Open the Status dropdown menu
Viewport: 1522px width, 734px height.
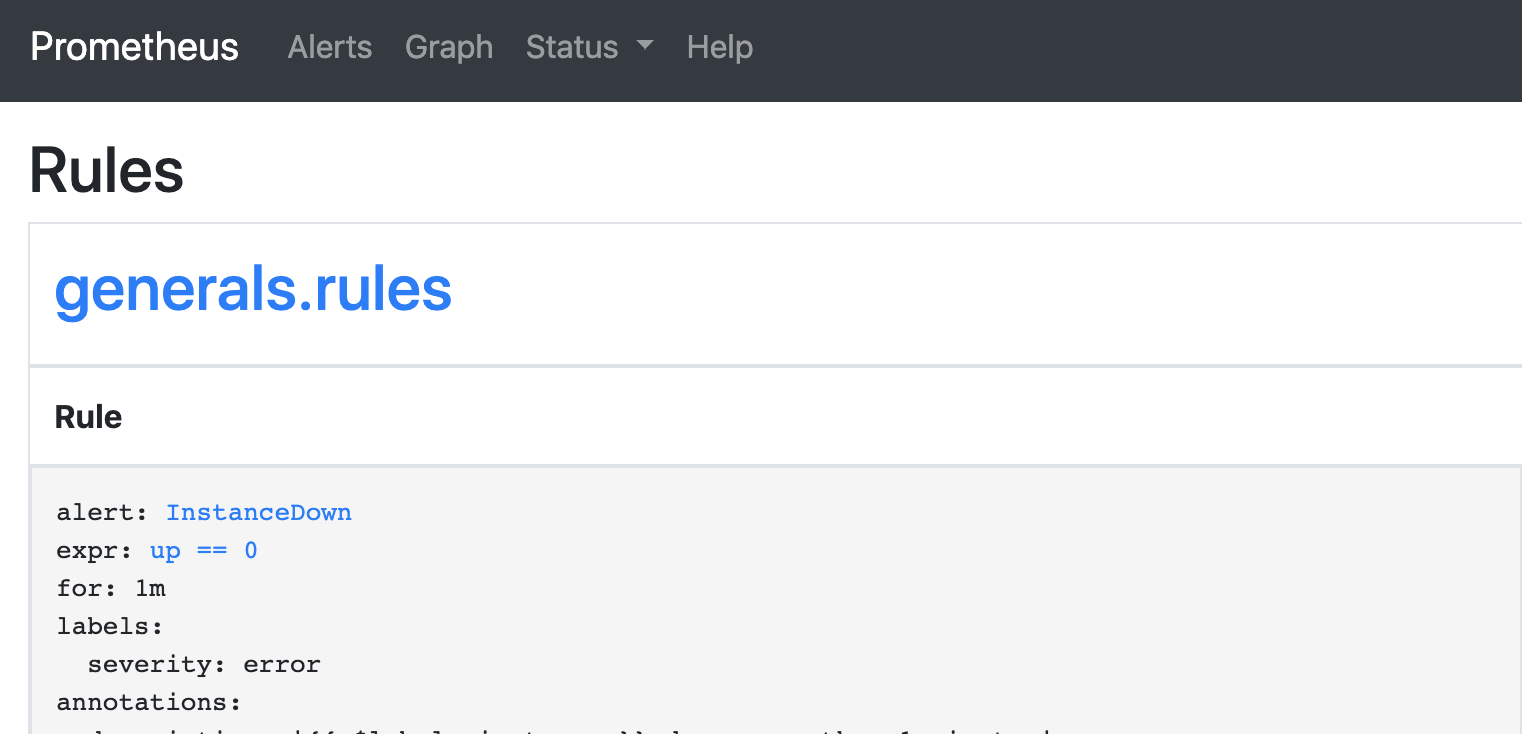pyautogui.click(x=589, y=47)
